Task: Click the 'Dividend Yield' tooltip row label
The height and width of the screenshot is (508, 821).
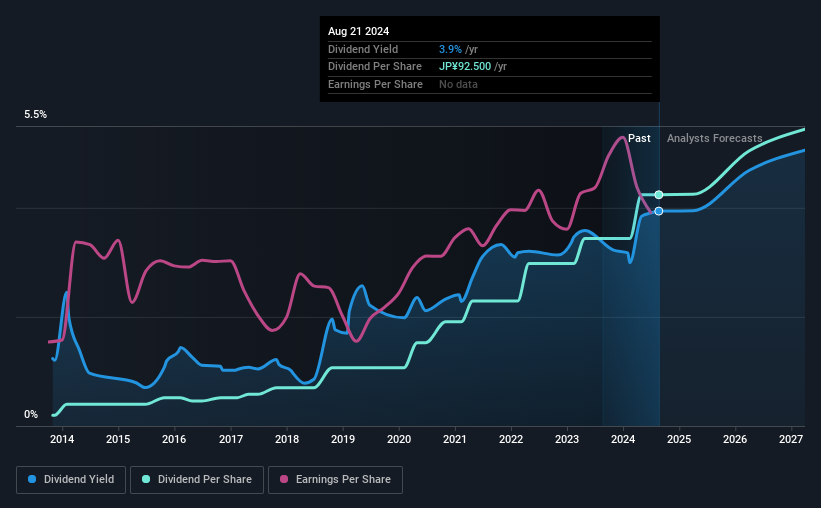Action: point(363,49)
